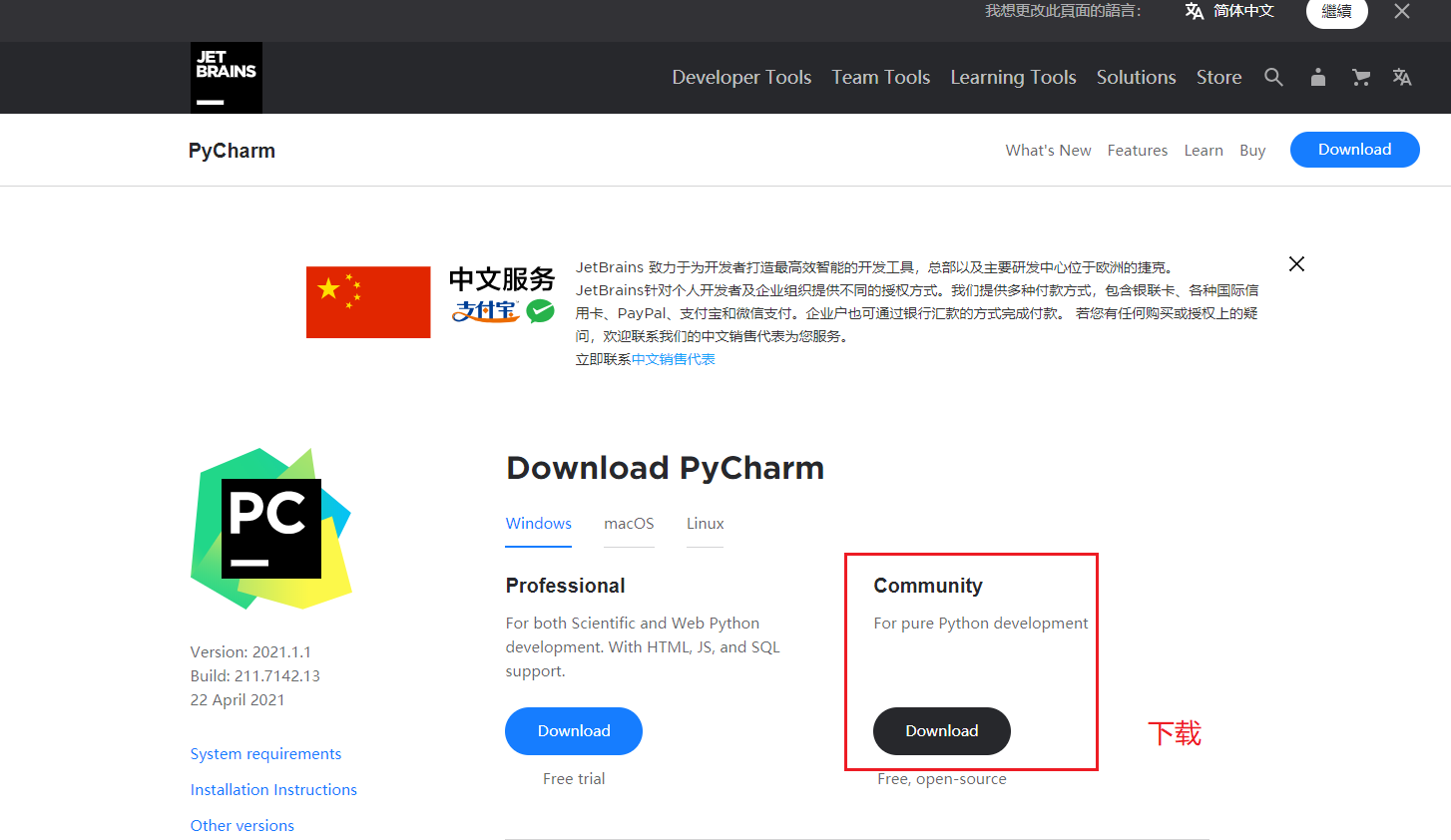
Task: Download PyCharm Community edition
Action: tap(942, 731)
